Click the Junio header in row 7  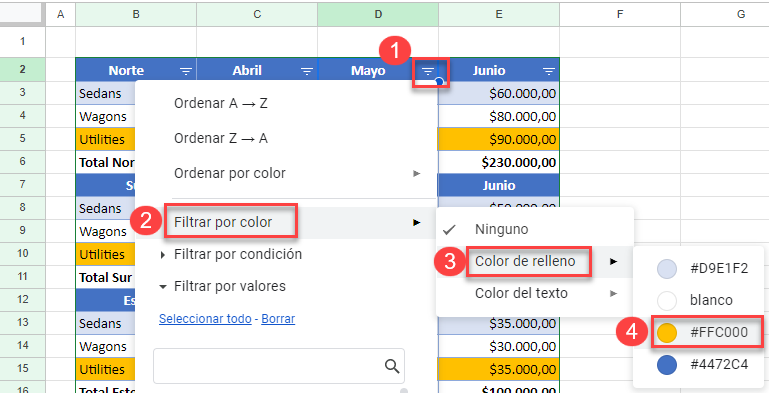coord(499,185)
